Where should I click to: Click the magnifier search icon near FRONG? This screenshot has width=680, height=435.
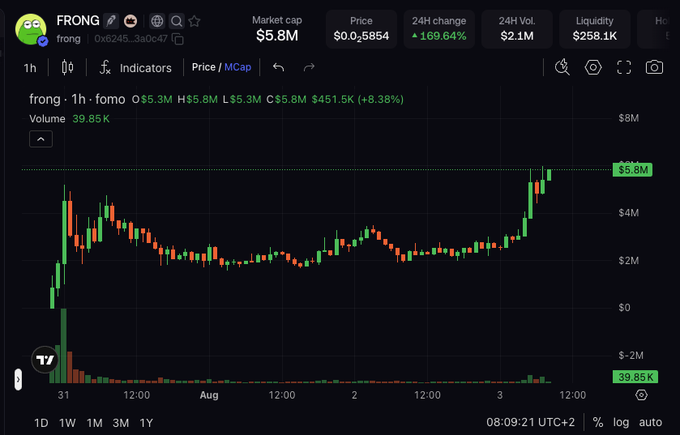coord(177,21)
